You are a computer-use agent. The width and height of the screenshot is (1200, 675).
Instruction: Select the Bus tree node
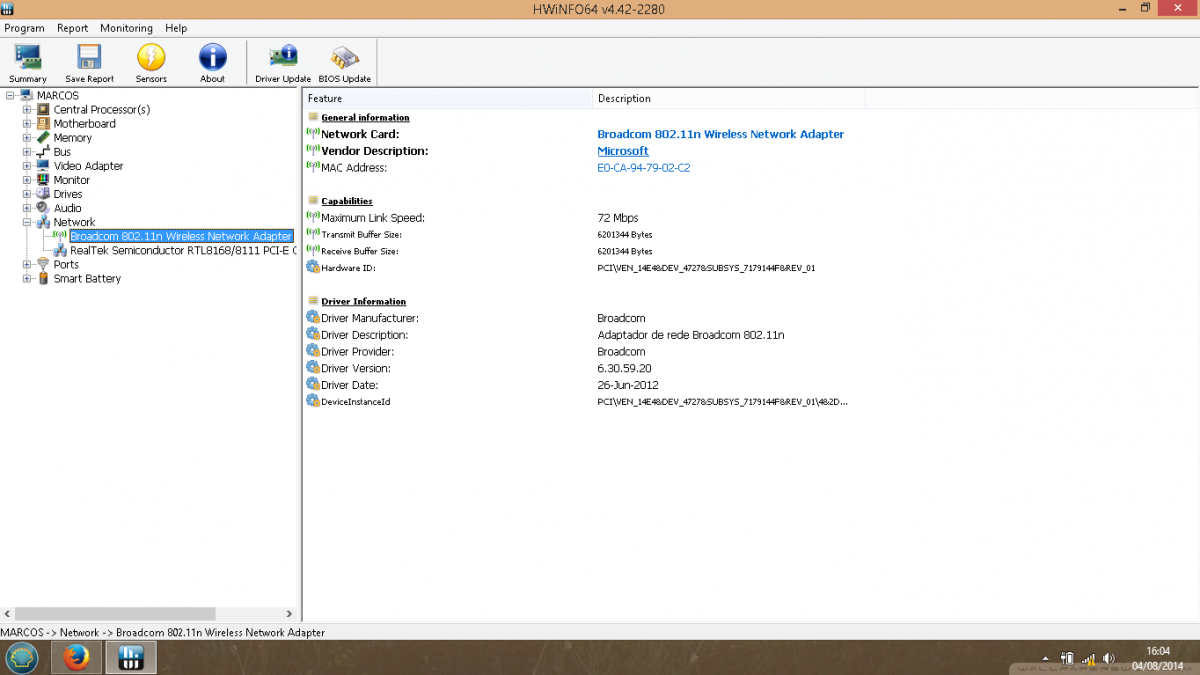point(62,152)
